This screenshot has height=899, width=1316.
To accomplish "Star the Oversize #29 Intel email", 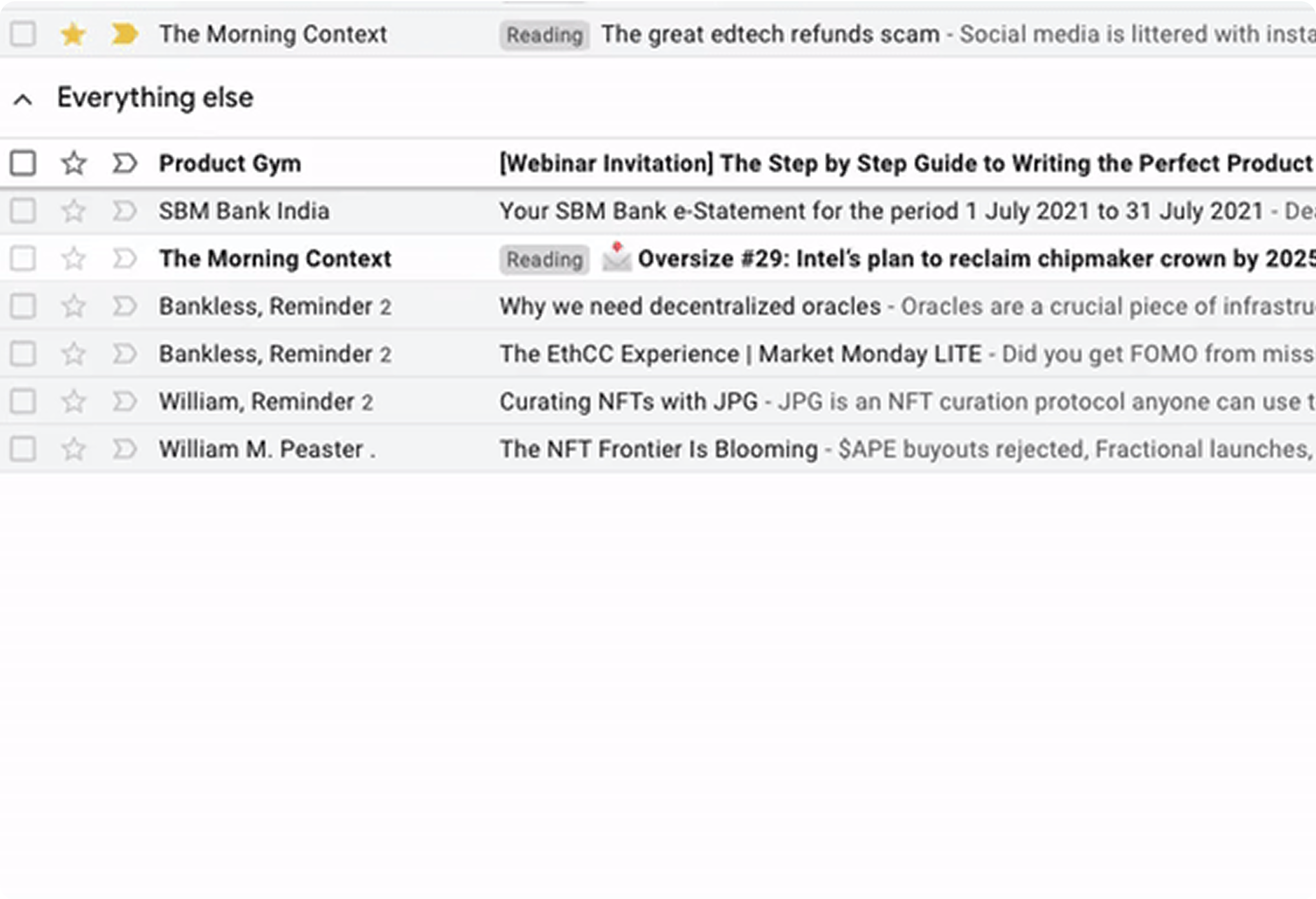I will [x=74, y=259].
